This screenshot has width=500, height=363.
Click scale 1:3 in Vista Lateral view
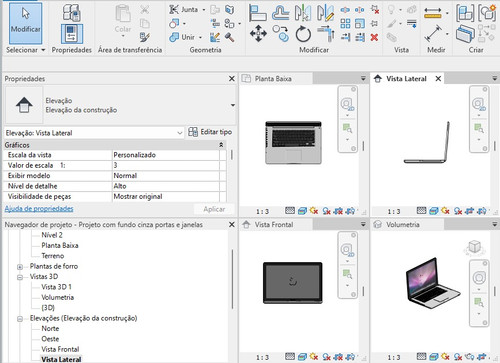coord(394,211)
